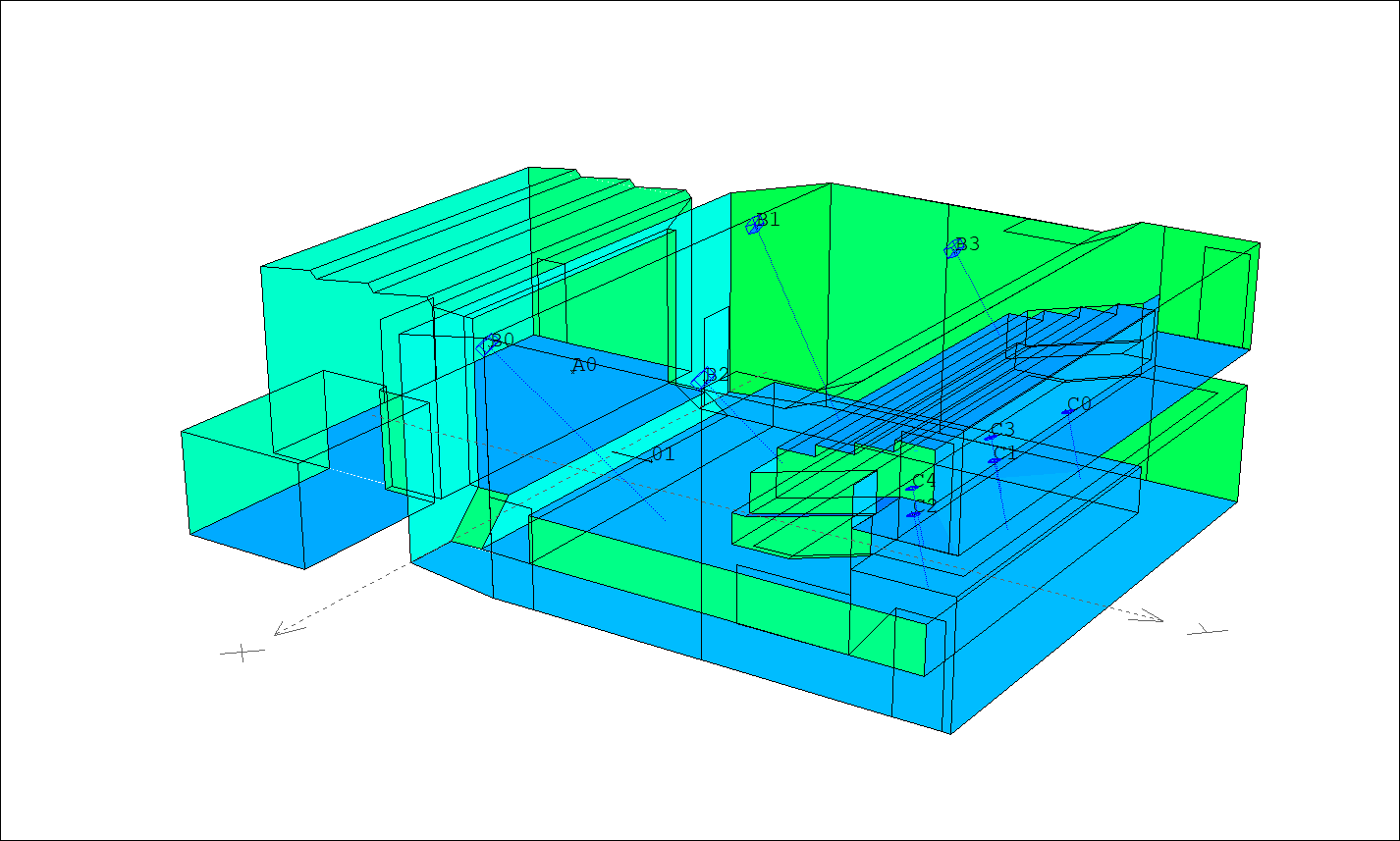This screenshot has height=841, width=1400.
Task: Click the B1 source marker
Action: click(755, 226)
